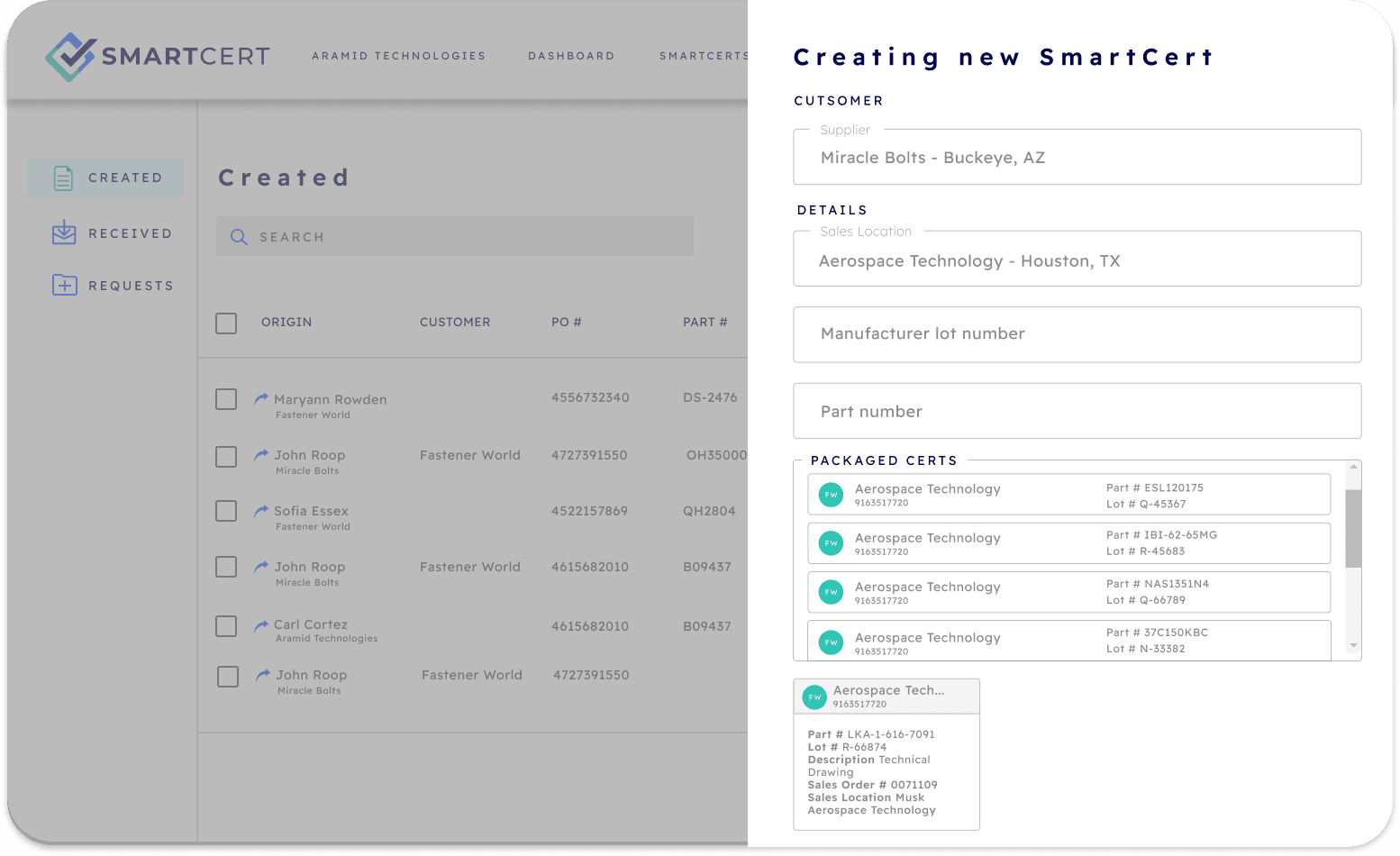Click the FW badge on the ESL120175 cert
Image resolution: width=1400 pixels, height=856 pixels.
831,494
